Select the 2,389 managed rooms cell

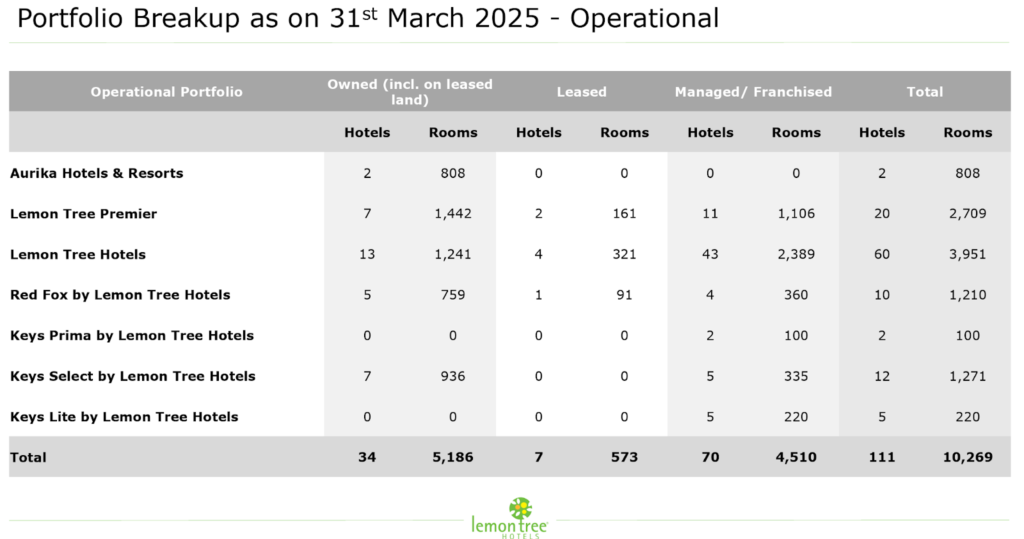point(796,254)
